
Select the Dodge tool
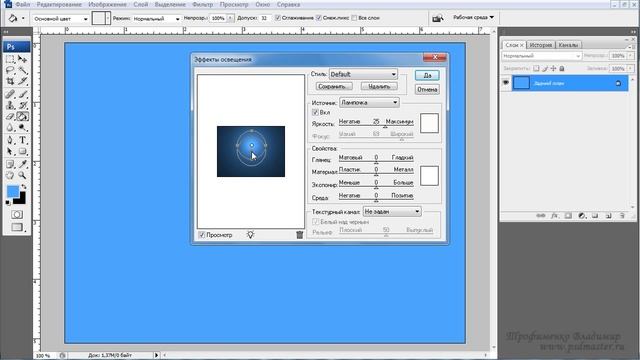(x=22, y=128)
